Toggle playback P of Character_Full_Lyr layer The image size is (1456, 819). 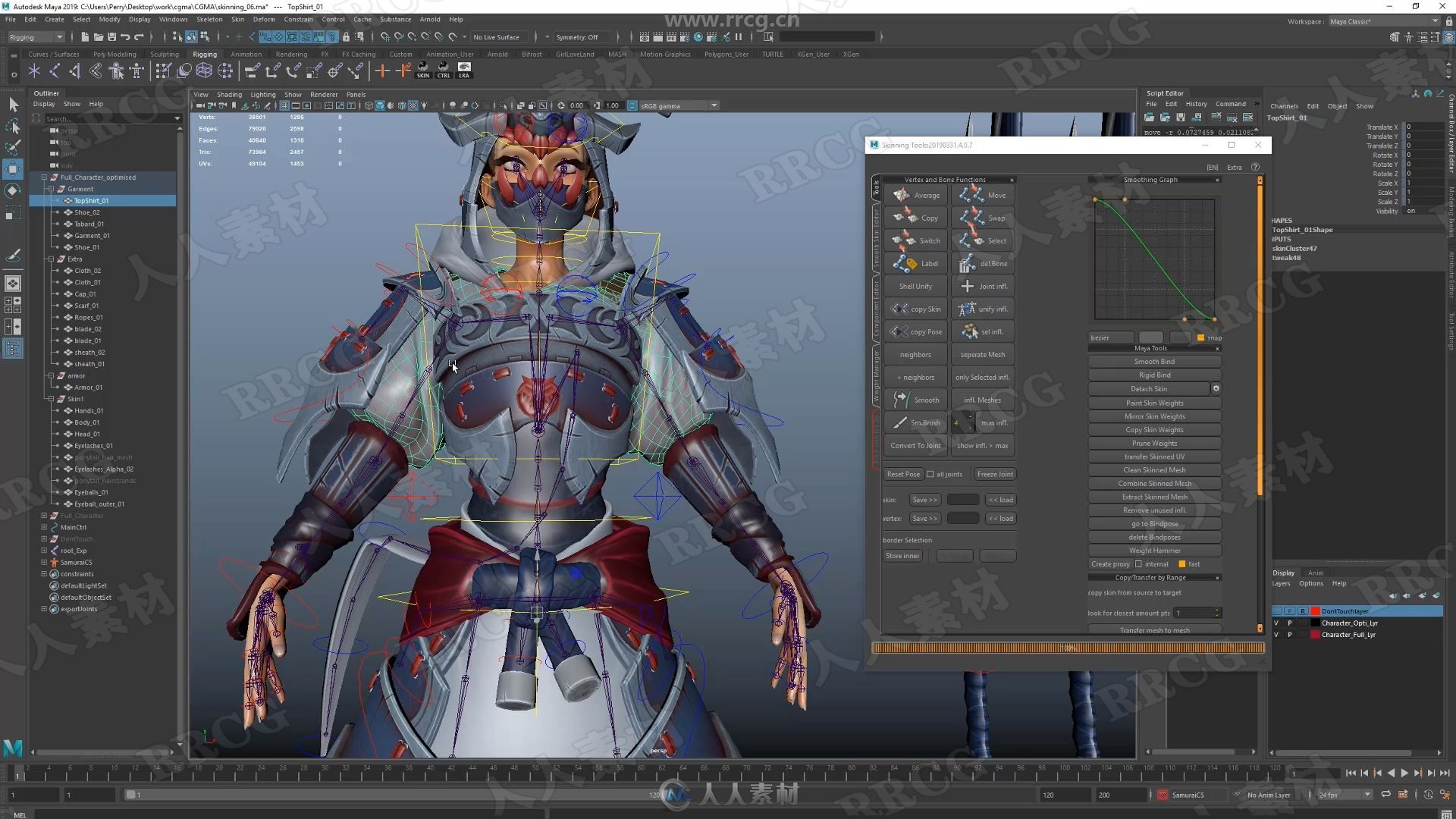coord(1289,635)
